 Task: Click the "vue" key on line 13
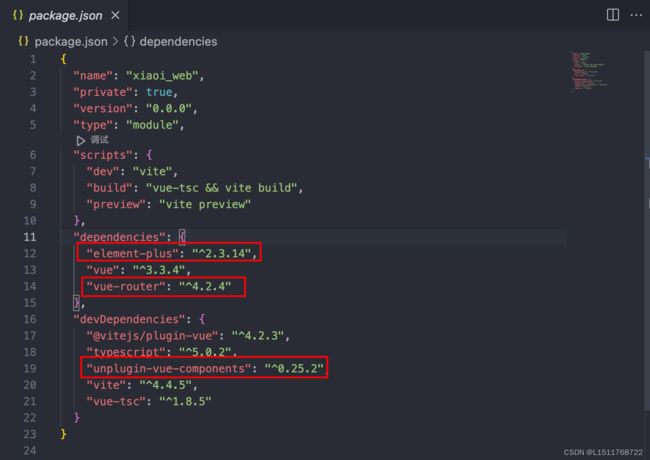(103, 270)
